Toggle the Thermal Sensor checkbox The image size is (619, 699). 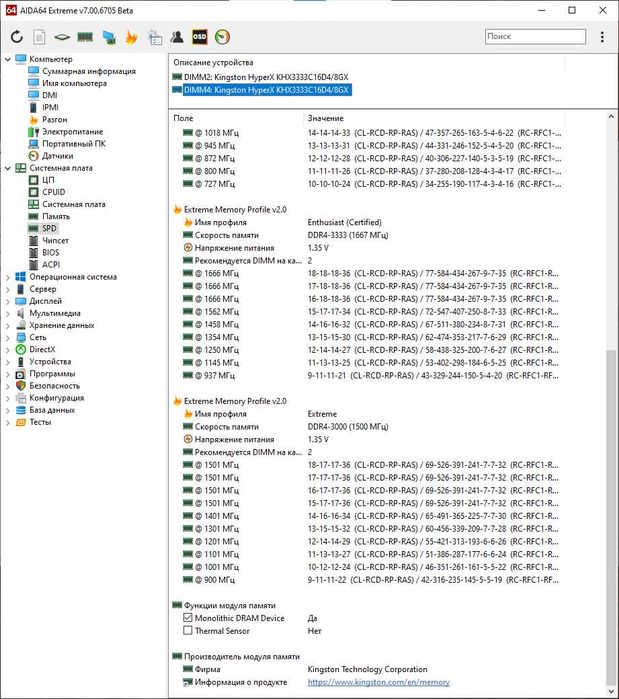188,630
